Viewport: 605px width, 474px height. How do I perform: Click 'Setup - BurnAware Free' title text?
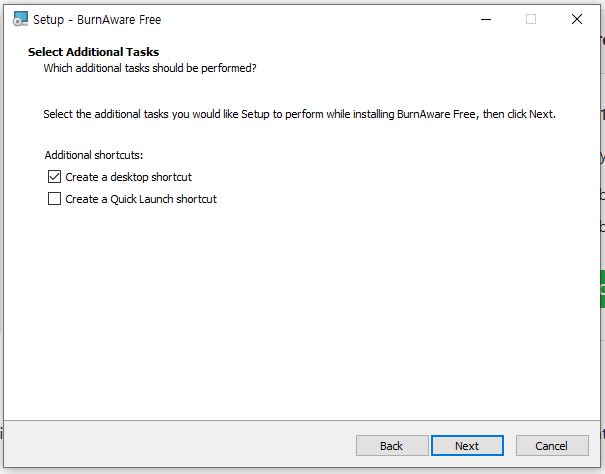97,19
